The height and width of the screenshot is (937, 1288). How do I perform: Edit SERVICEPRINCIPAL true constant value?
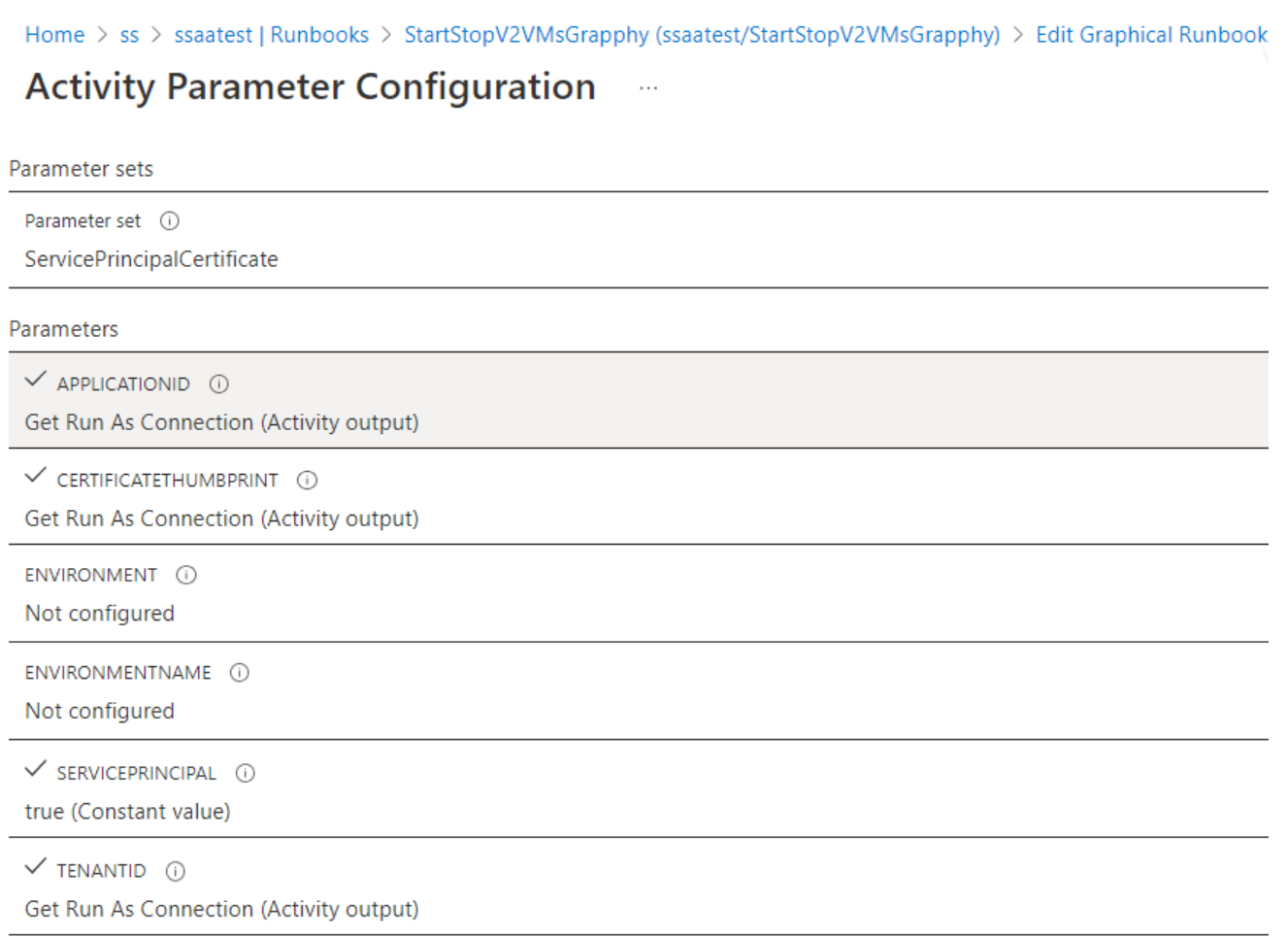(128, 812)
